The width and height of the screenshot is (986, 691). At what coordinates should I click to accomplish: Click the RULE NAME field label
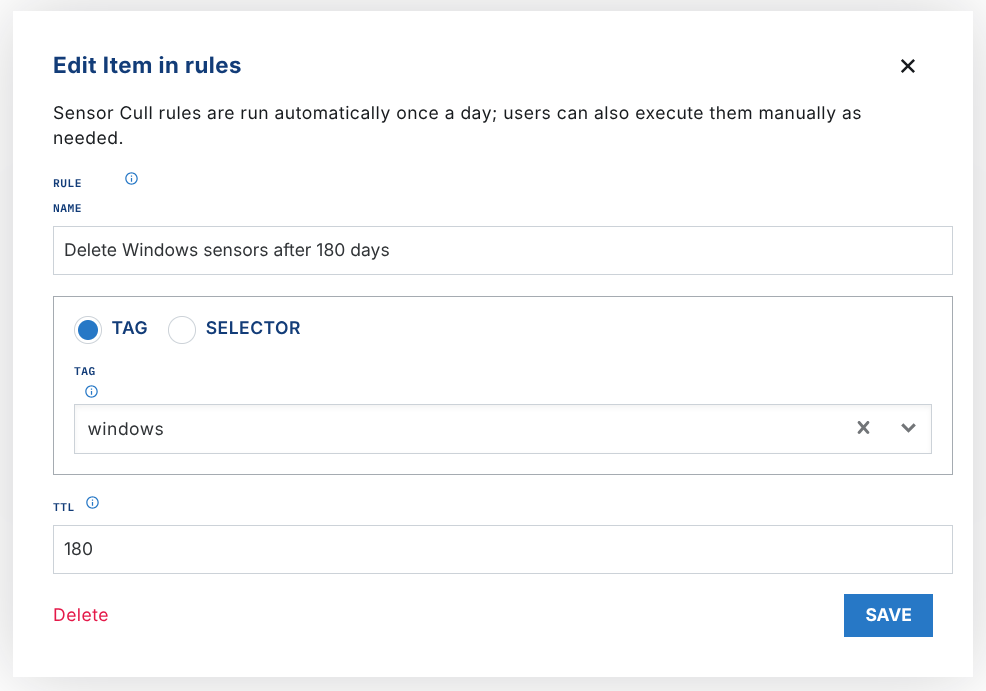[x=67, y=196]
